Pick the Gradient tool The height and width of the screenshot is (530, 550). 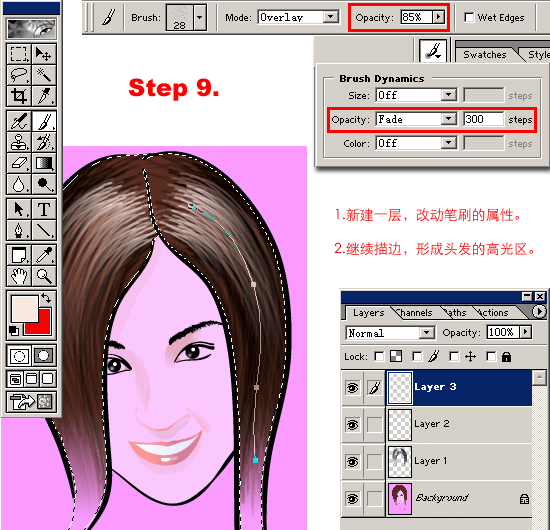tap(44, 163)
